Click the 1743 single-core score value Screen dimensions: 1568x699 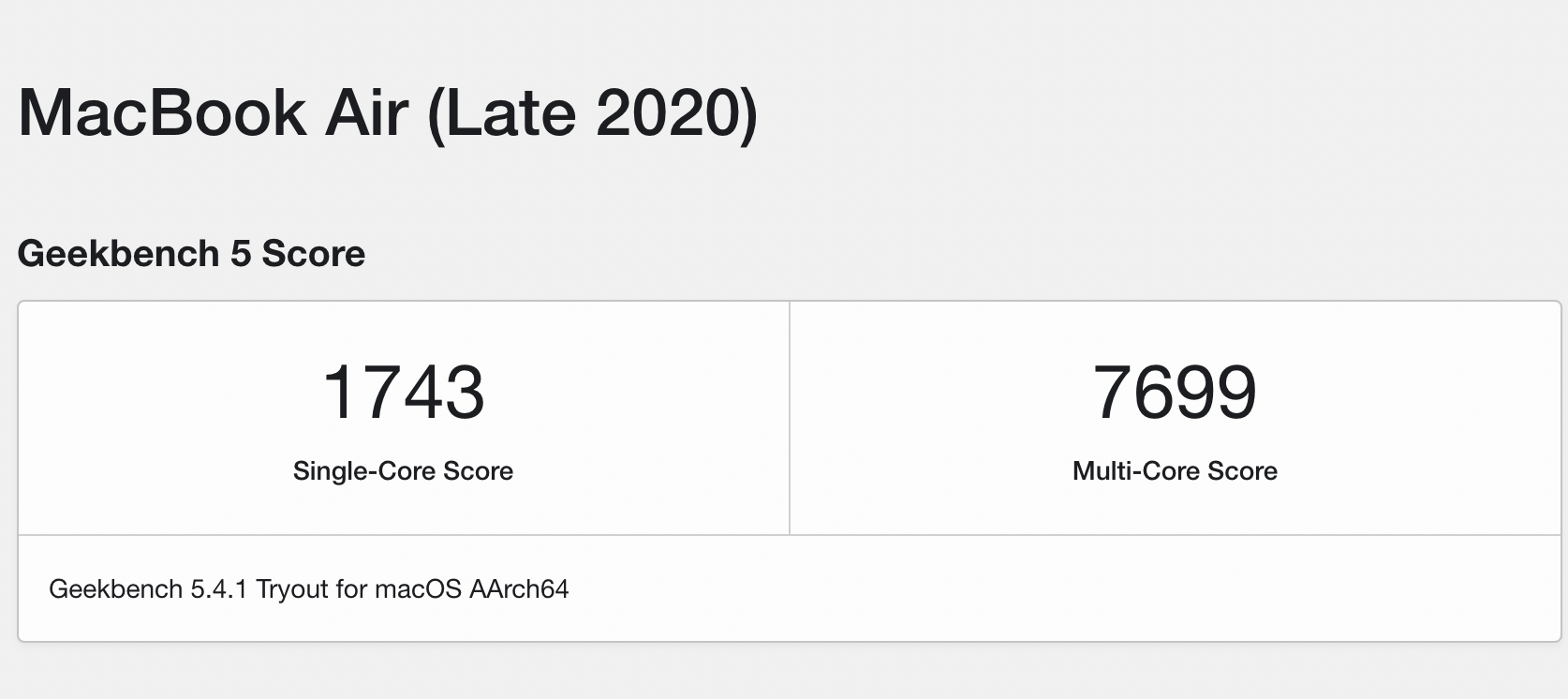pyautogui.click(x=404, y=393)
